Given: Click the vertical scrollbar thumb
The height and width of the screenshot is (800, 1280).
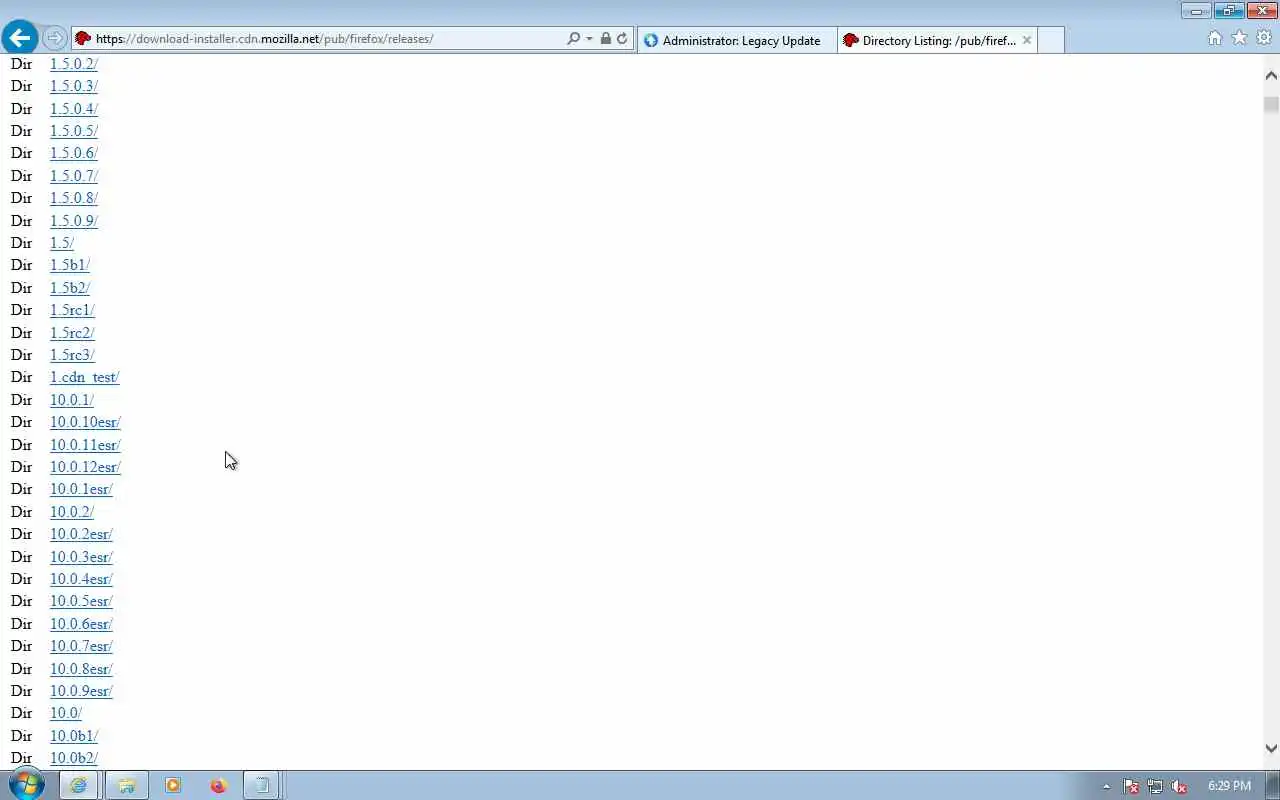Looking at the screenshot, I should pos(1271,104).
